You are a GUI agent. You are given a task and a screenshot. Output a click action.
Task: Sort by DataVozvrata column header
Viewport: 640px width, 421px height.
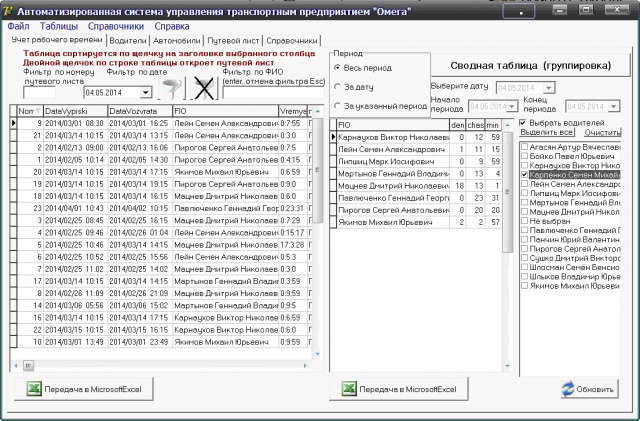[x=140, y=111]
